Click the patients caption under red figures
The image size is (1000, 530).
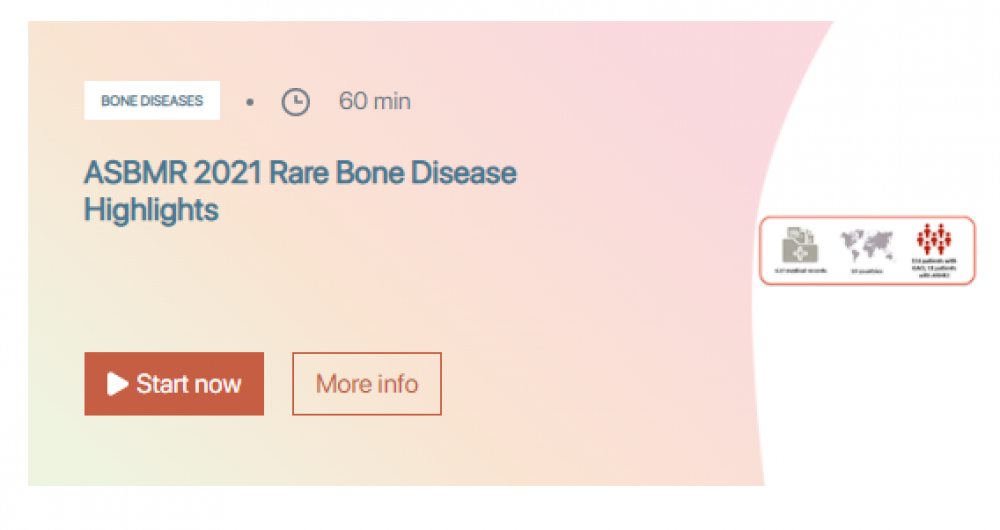tap(934, 268)
